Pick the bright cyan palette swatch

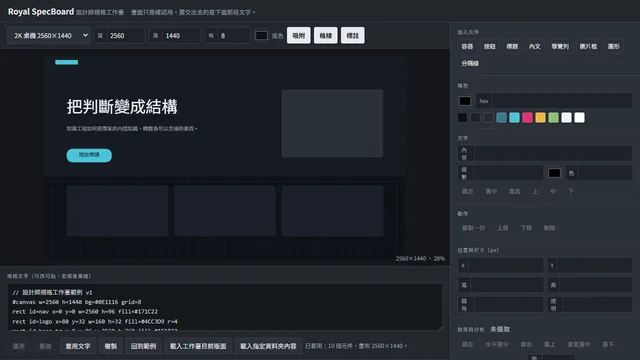tap(514, 118)
